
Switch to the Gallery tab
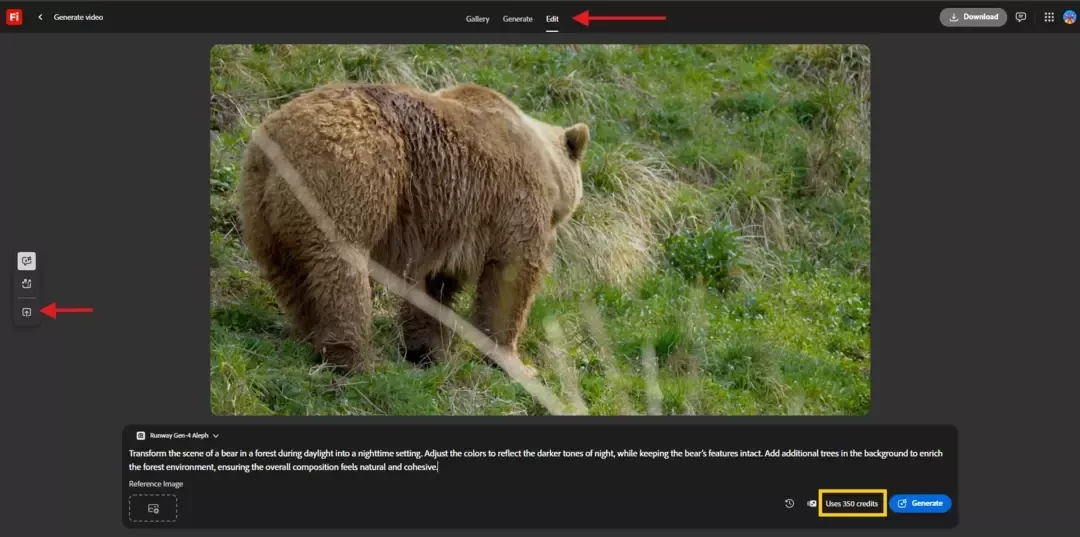point(477,19)
